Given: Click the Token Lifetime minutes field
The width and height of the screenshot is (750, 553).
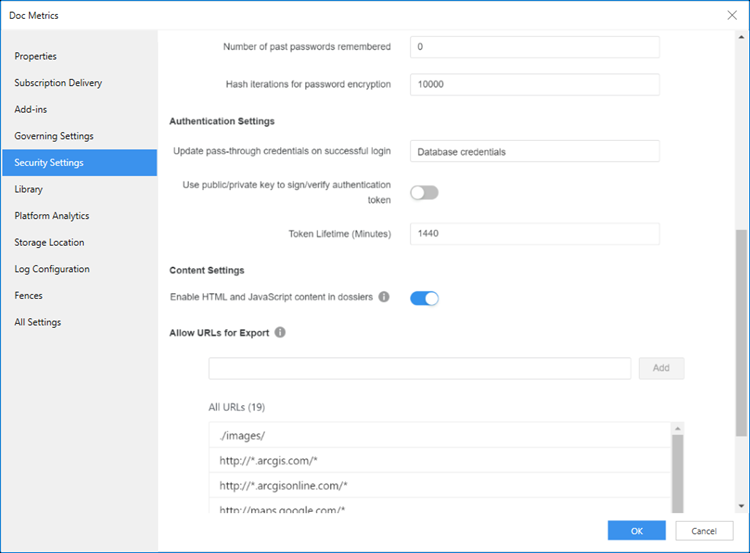Looking at the screenshot, I should (x=534, y=234).
